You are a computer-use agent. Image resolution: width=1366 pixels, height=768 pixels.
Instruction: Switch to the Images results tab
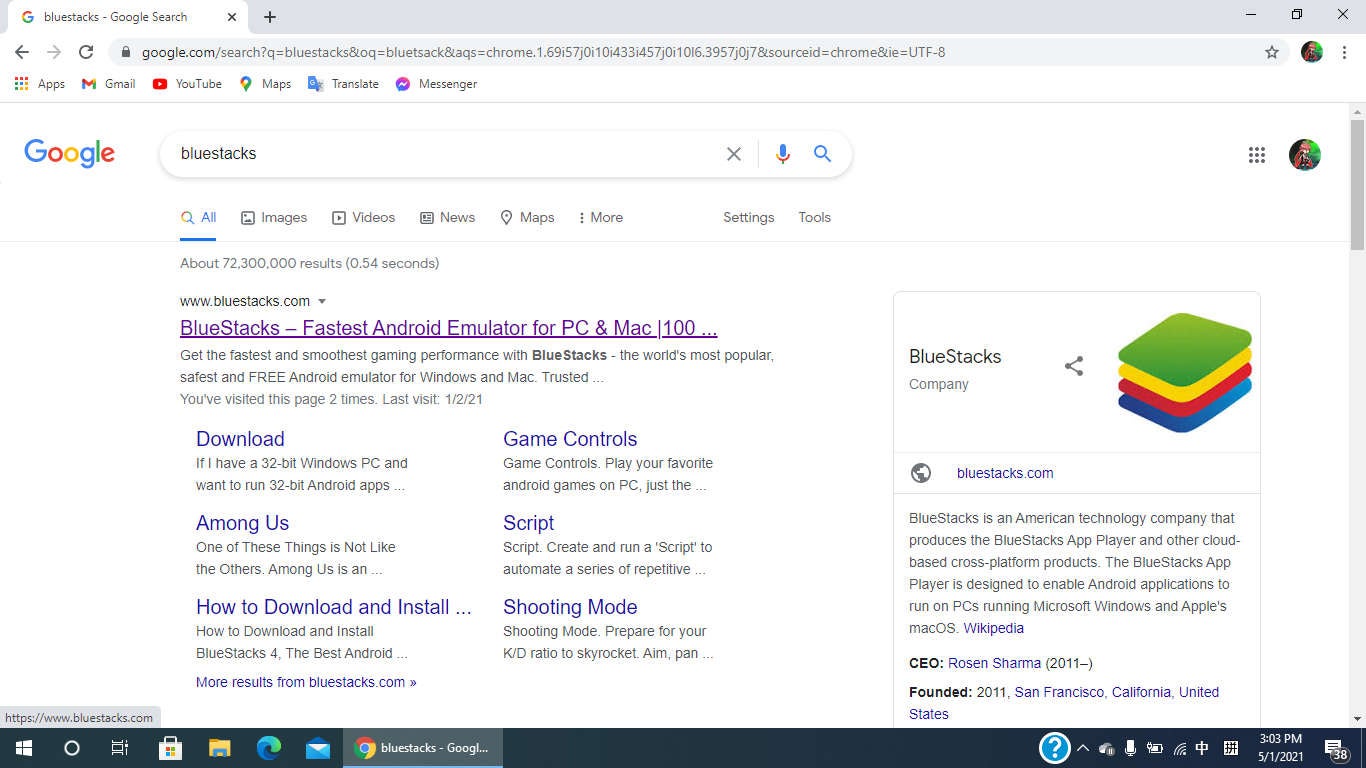(274, 217)
